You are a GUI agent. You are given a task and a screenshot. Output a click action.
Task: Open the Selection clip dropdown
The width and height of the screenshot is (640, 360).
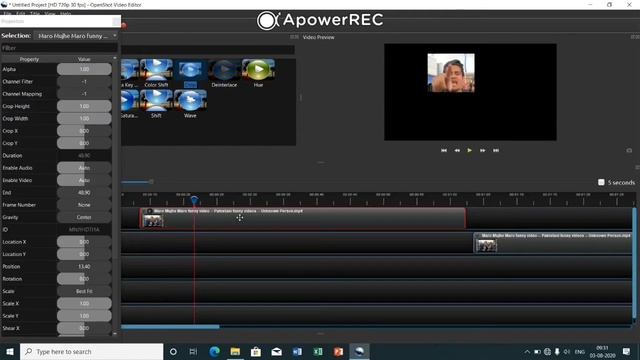coord(76,36)
